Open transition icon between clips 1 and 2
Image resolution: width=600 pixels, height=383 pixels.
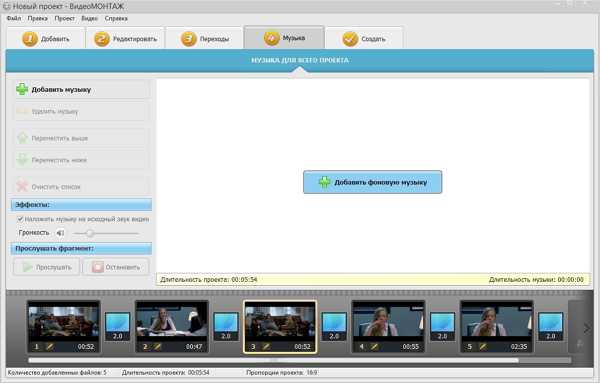pyautogui.click(x=117, y=326)
